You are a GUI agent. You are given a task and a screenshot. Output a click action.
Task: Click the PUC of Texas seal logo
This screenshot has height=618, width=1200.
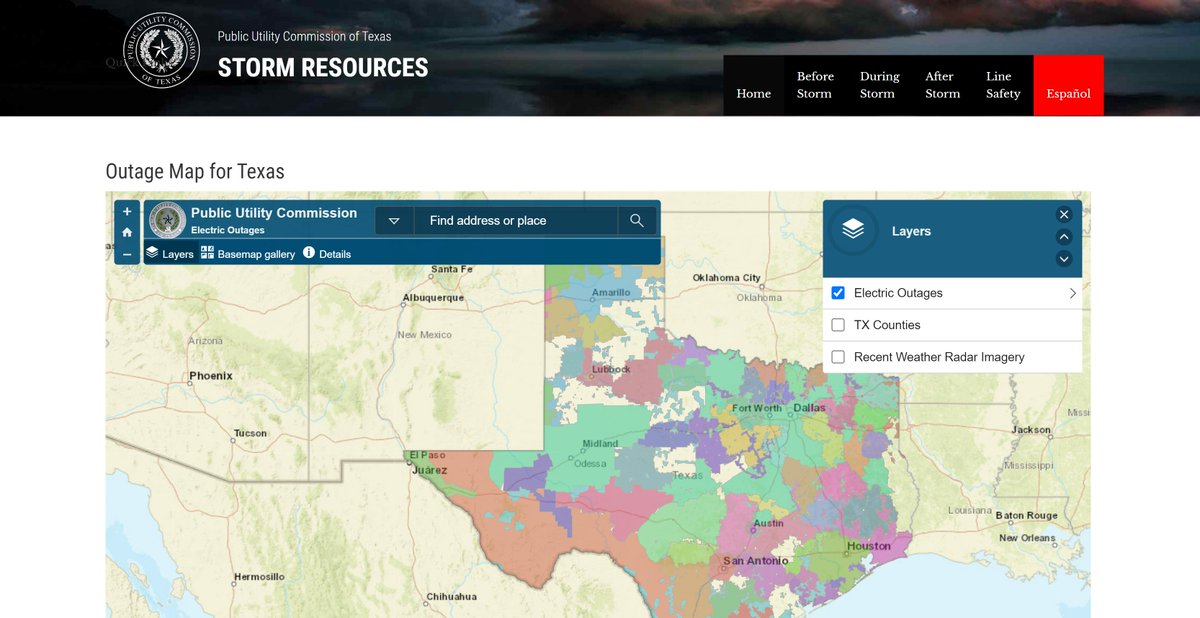click(160, 49)
